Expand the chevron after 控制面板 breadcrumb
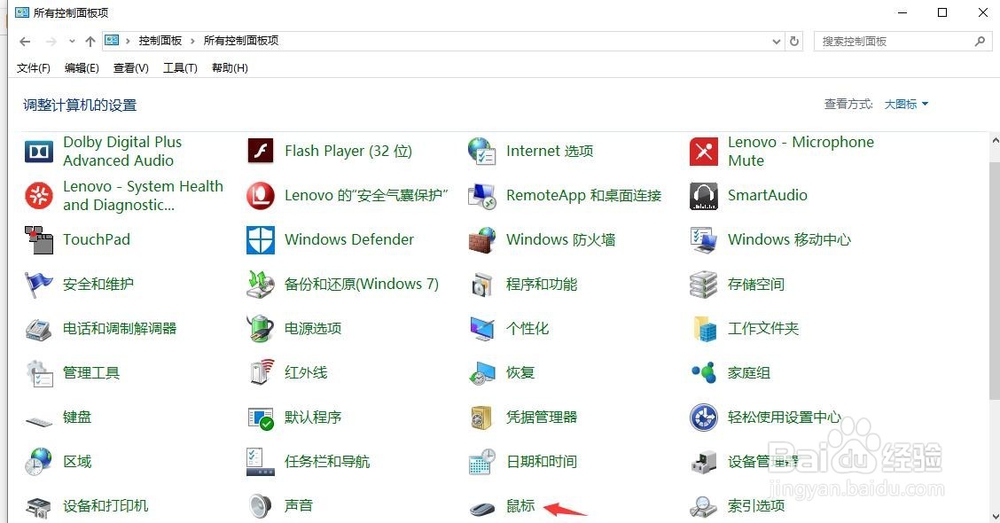 point(192,41)
